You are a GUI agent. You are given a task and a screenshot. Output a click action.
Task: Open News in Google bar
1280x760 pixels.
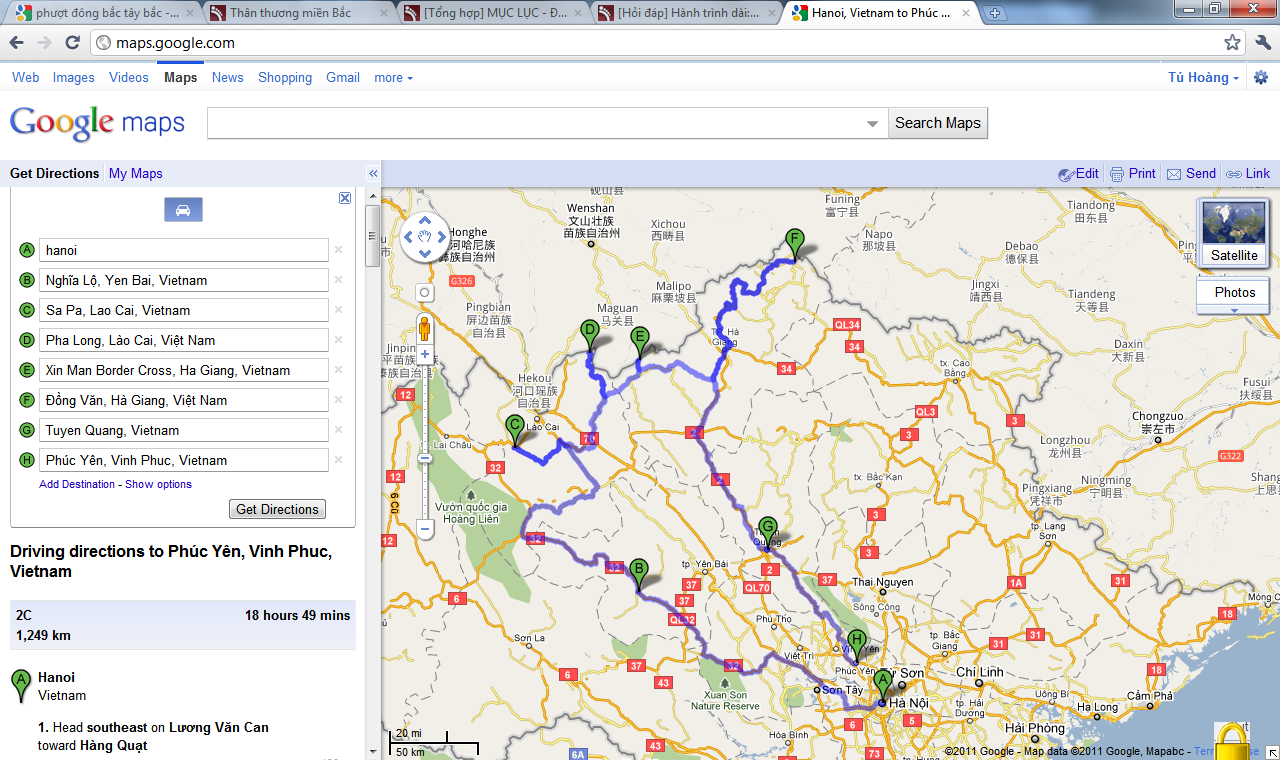(228, 77)
